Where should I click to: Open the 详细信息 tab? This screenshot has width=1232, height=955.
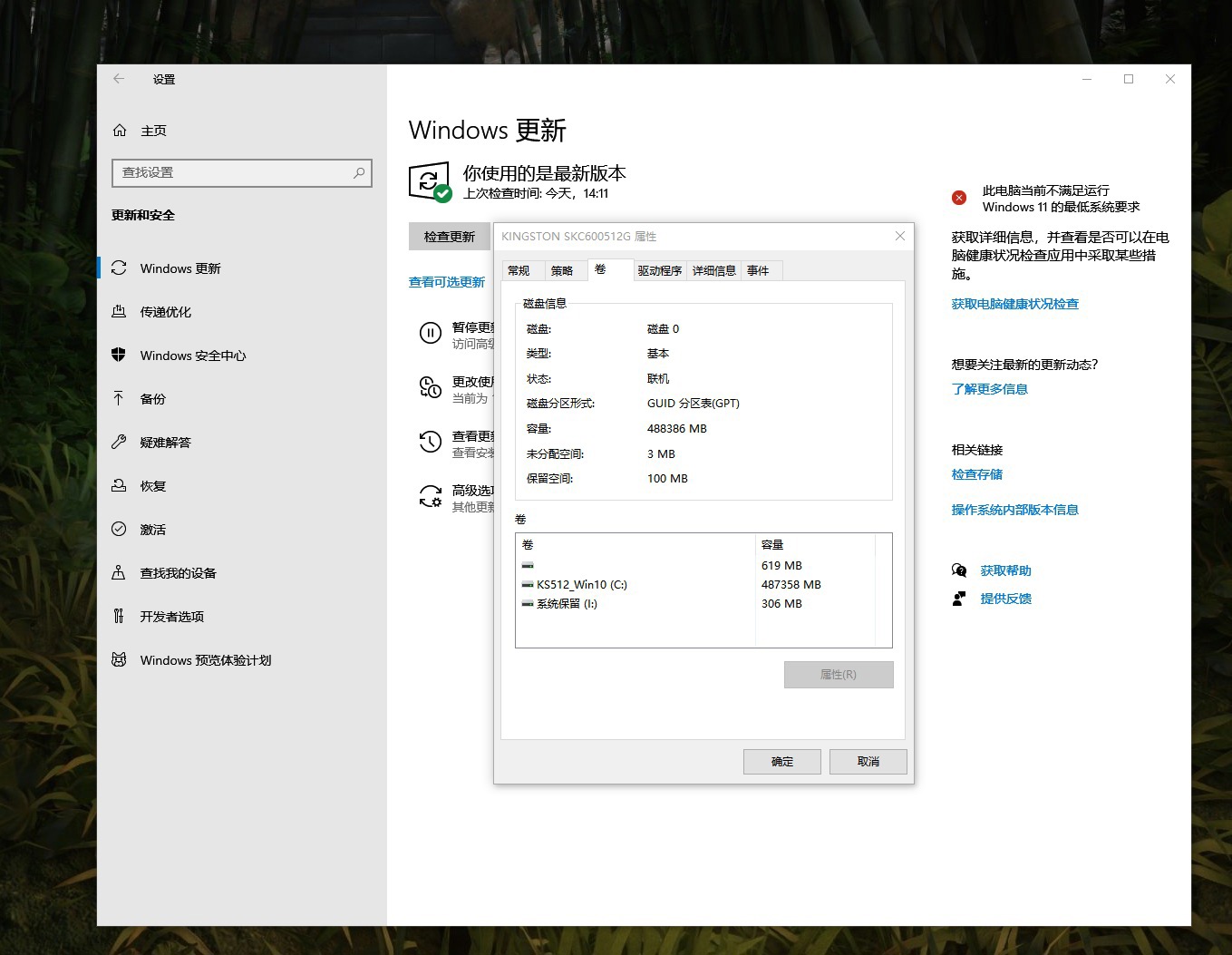pos(714,270)
